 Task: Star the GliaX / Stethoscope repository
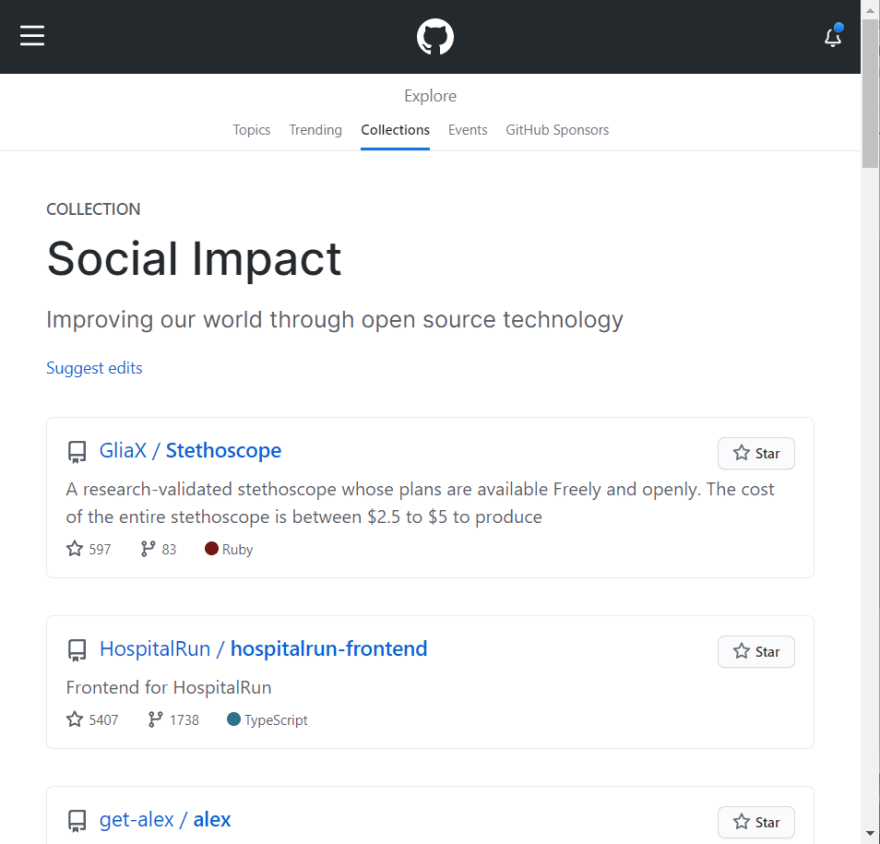click(x=756, y=453)
